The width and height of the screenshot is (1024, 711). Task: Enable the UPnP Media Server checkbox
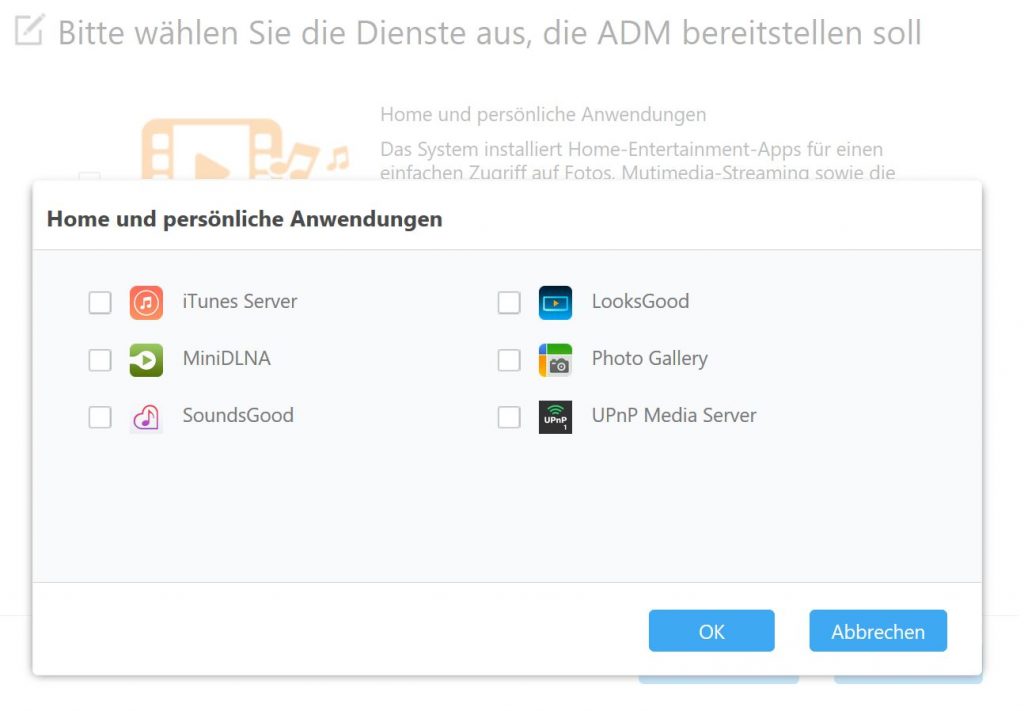509,417
